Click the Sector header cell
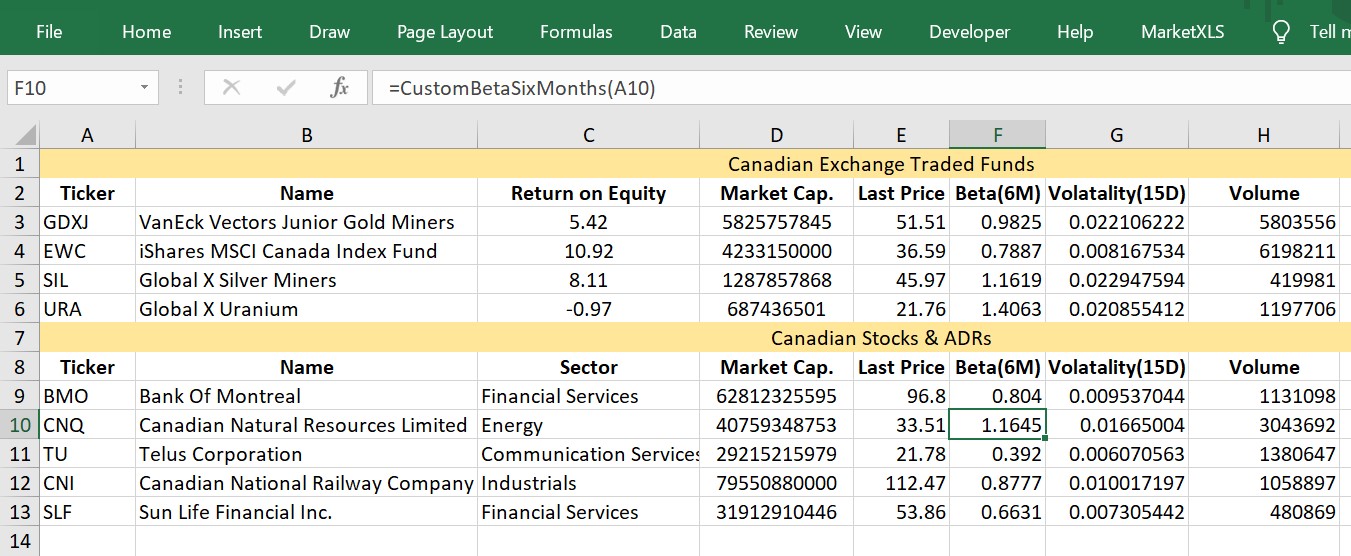The width and height of the screenshot is (1351, 556). click(588, 367)
